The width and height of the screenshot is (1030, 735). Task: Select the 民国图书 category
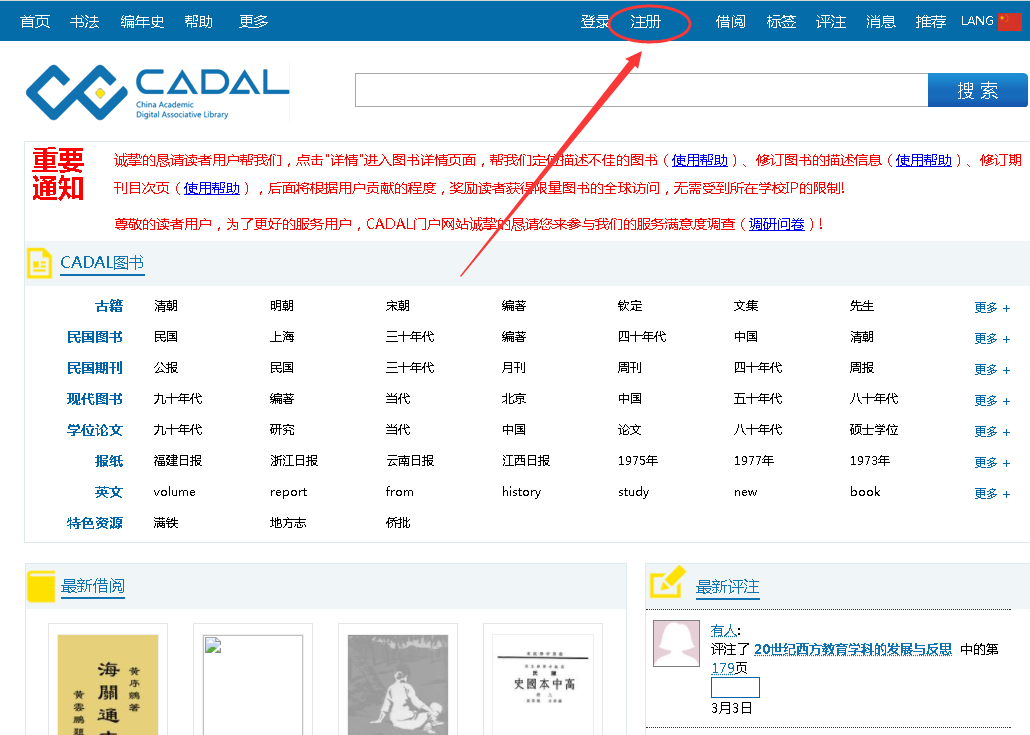click(95, 337)
